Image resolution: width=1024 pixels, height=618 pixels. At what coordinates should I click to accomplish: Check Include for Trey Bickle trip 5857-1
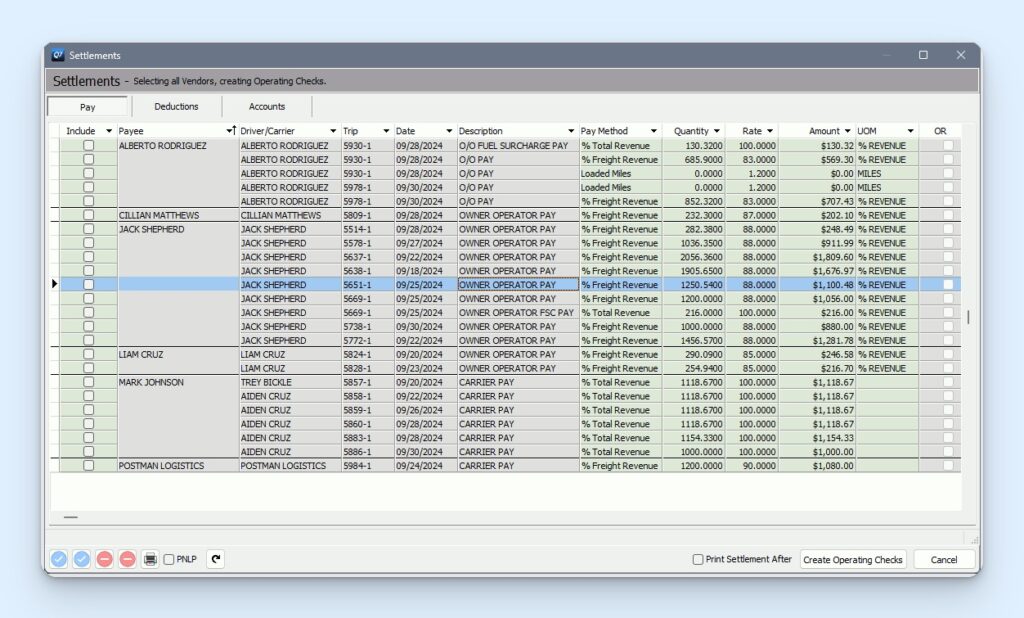pos(89,382)
